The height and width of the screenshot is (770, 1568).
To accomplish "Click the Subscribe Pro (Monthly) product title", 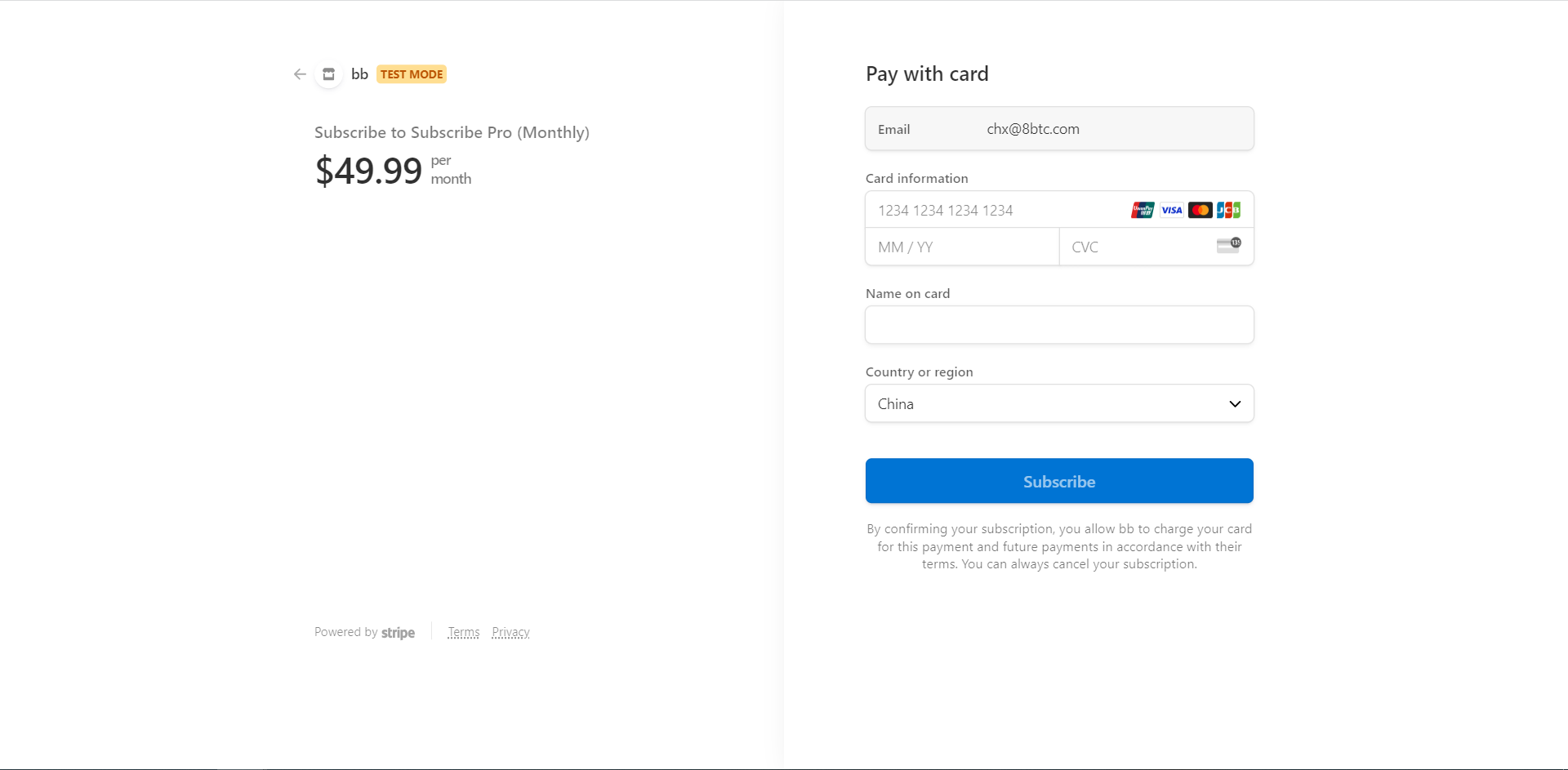I will 452,132.
